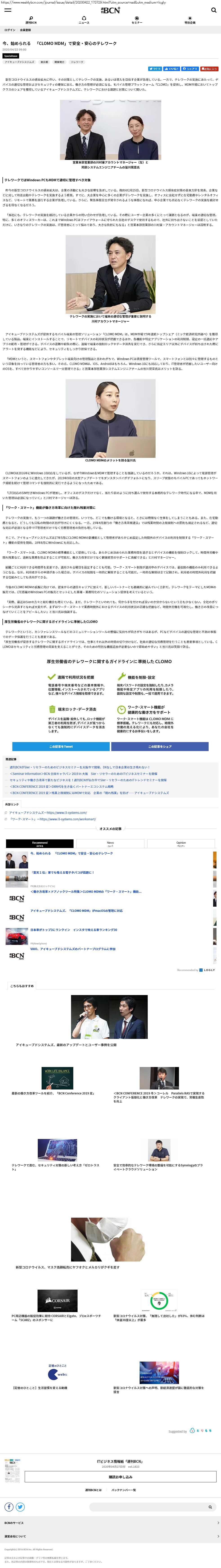This screenshot has width=221, height=1568.
Task: Click the footer search magnifier icon
Action: (211, 1507)
